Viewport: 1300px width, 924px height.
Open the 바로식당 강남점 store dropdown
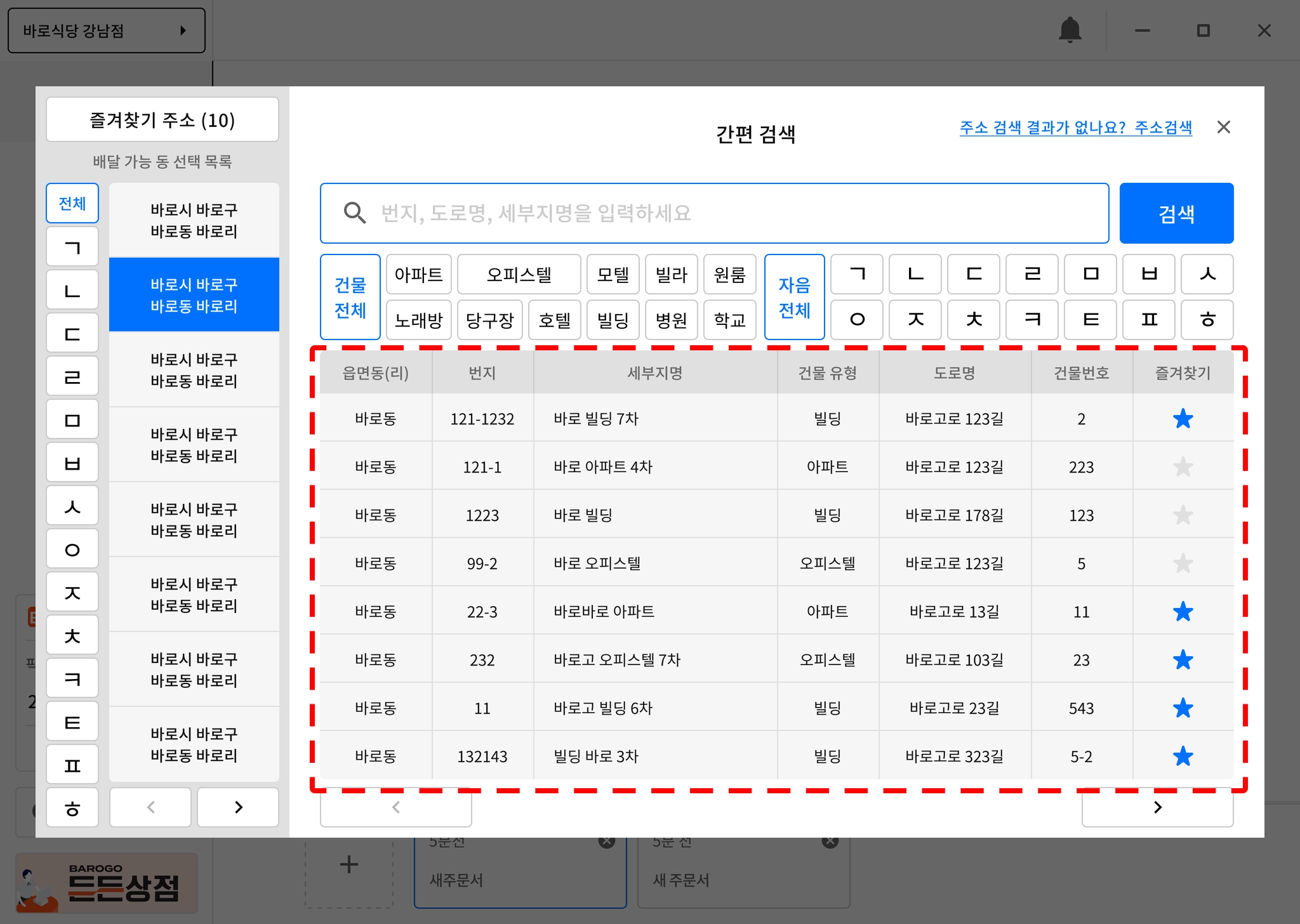click(x=106, y=30)
